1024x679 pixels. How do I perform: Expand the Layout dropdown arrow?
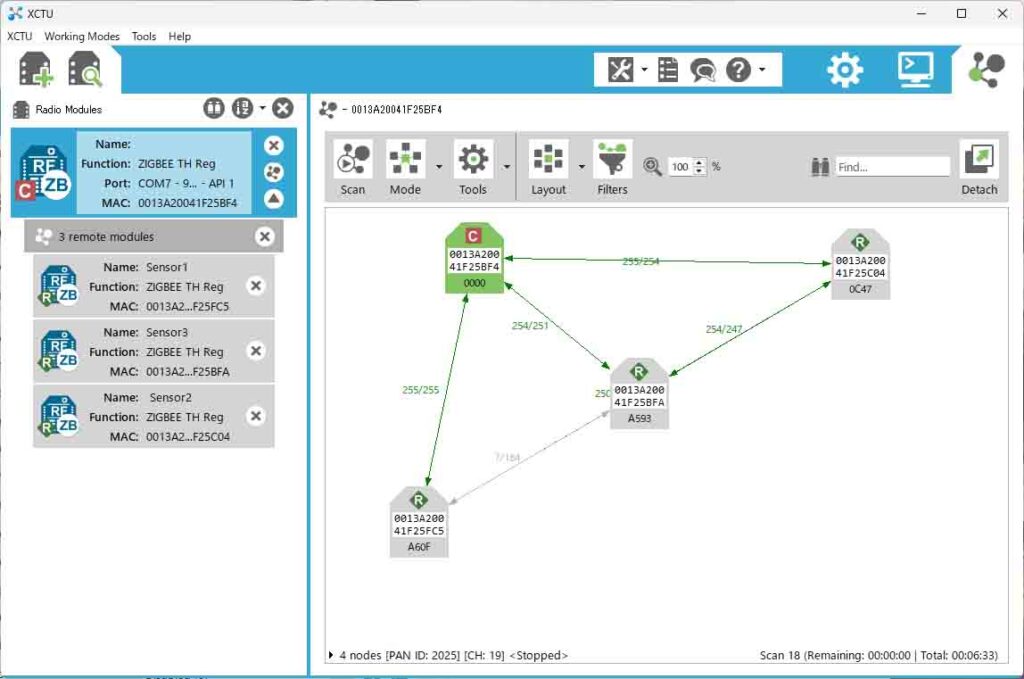pyautogui.click(x=581, y=167)
